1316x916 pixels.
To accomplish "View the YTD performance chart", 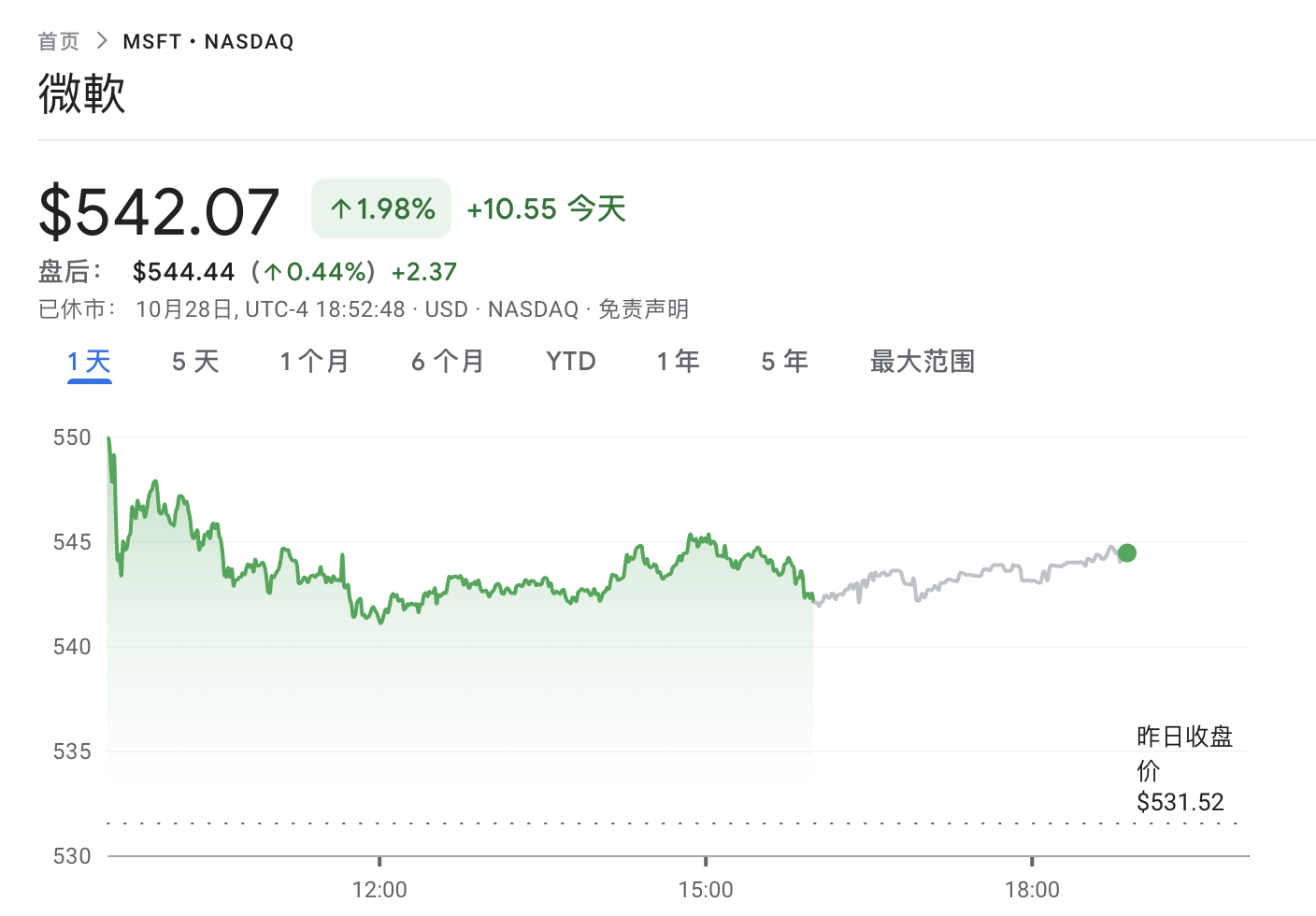I will tap(570, 362).
